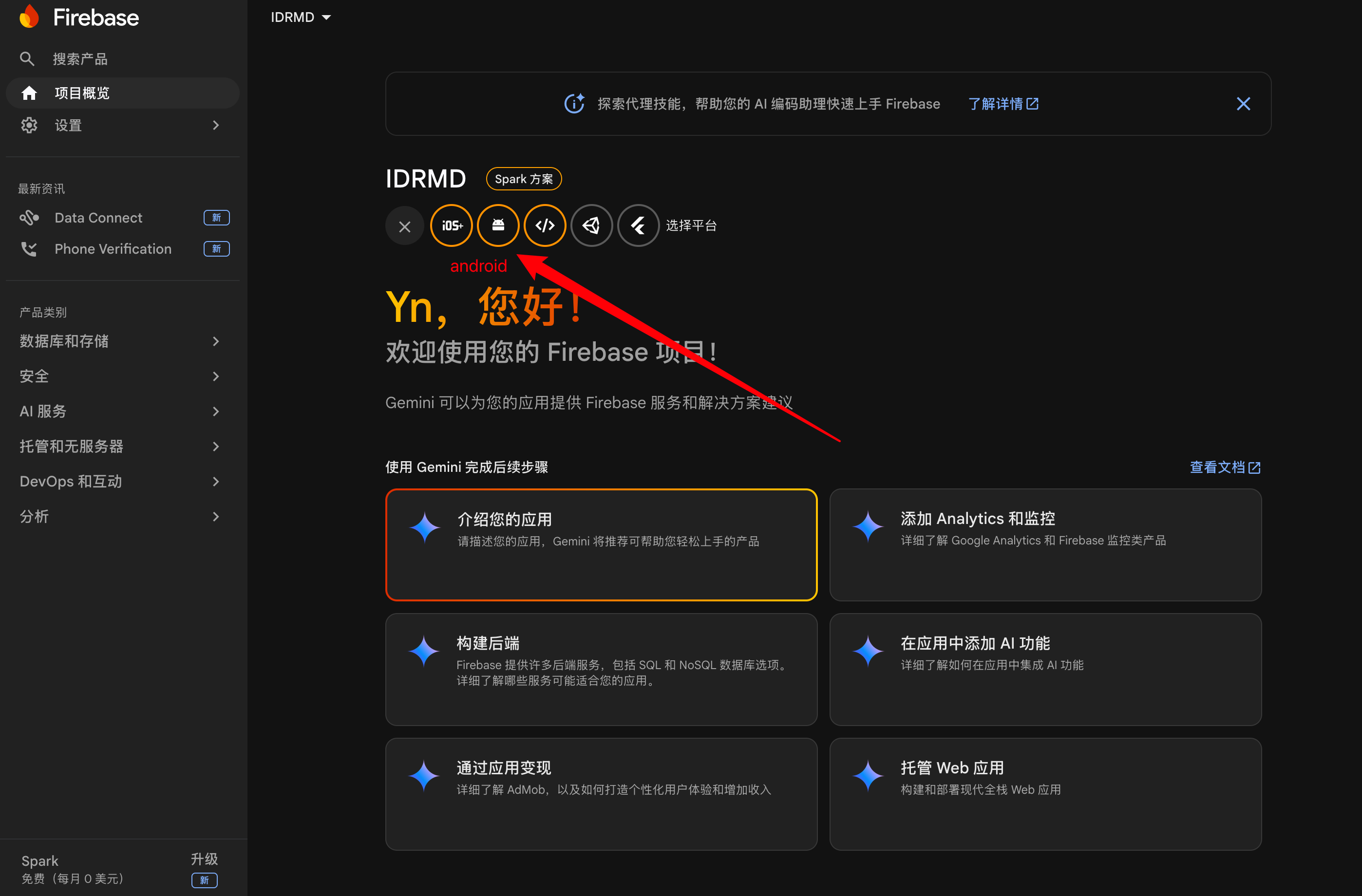This screenshot has height=896, width=1362.
Task: Click Gemini sparkle on 添加 Analytics 和监控 card
Action: click(x=868, y=526)
